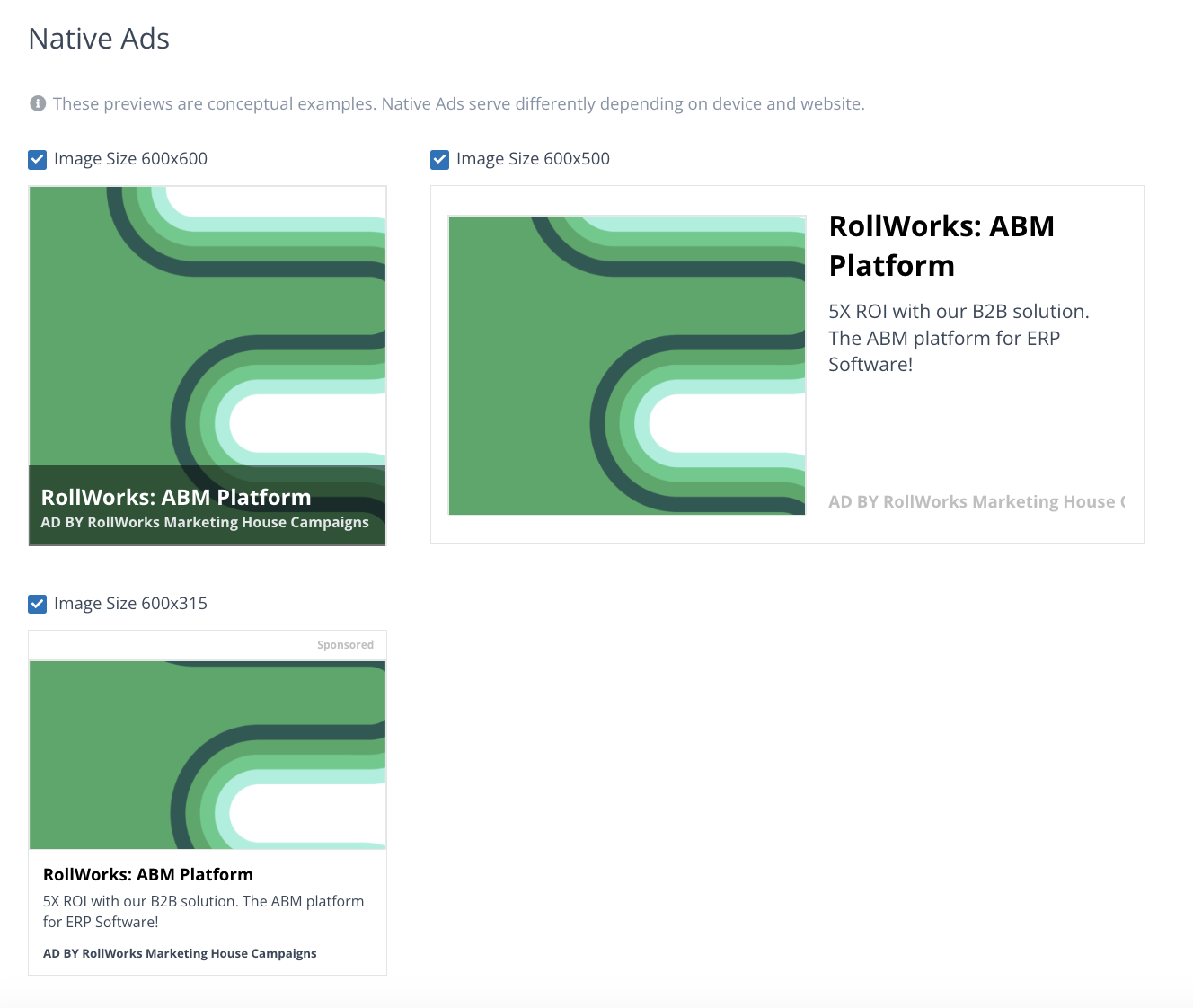
Task: Click the conceptual examples notice text
Action: pyautogui.click(x=458, y=104)
